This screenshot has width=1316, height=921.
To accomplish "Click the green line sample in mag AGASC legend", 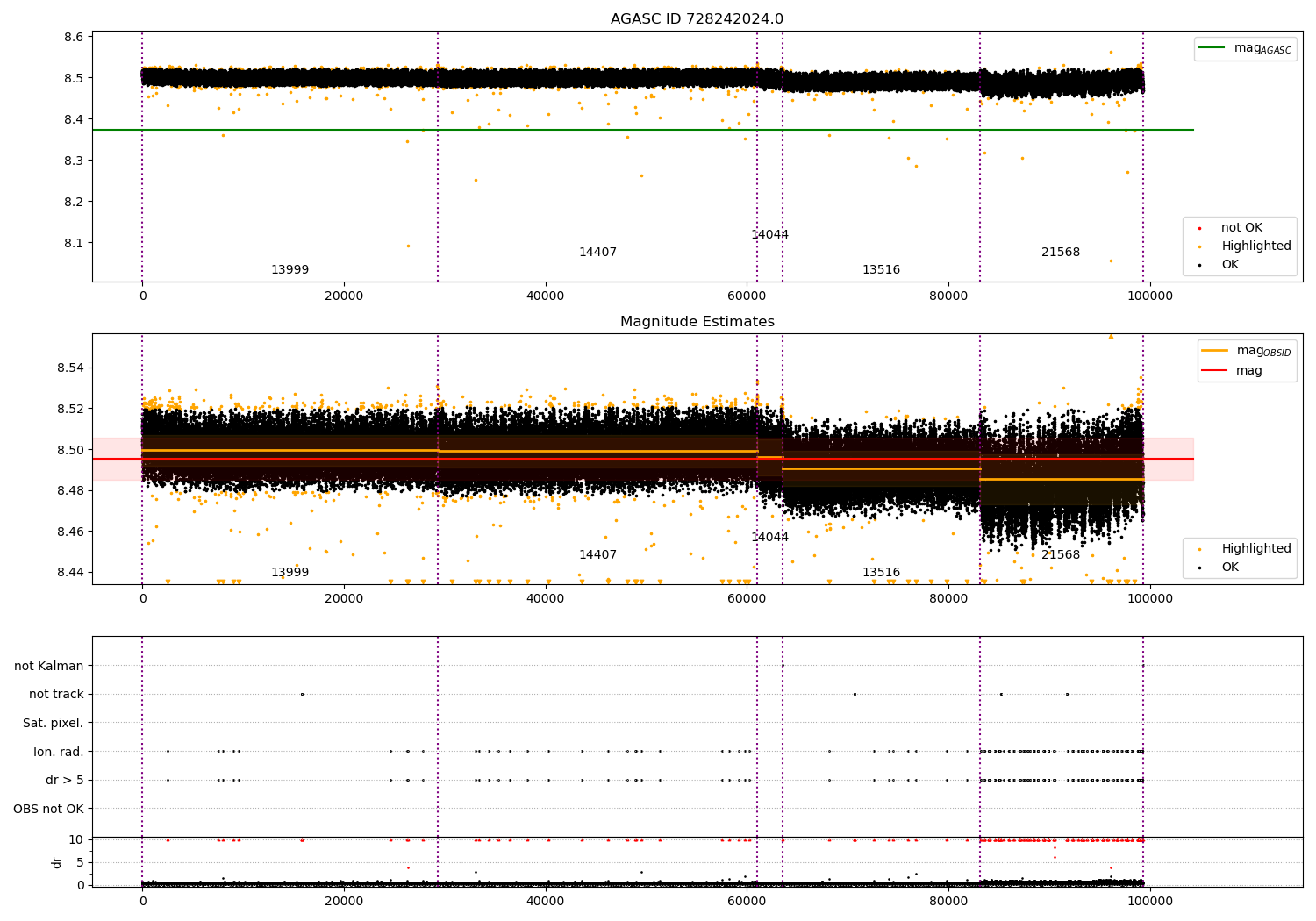I will [x=1212, y=48].
